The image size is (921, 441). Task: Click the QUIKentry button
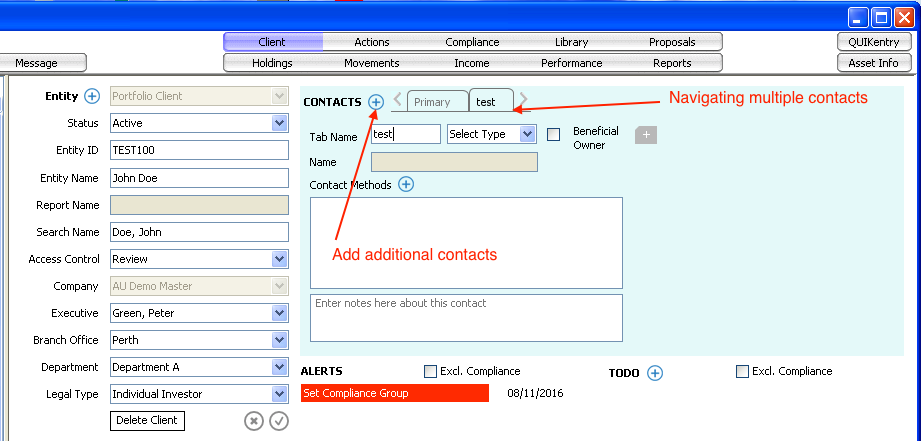873,42
